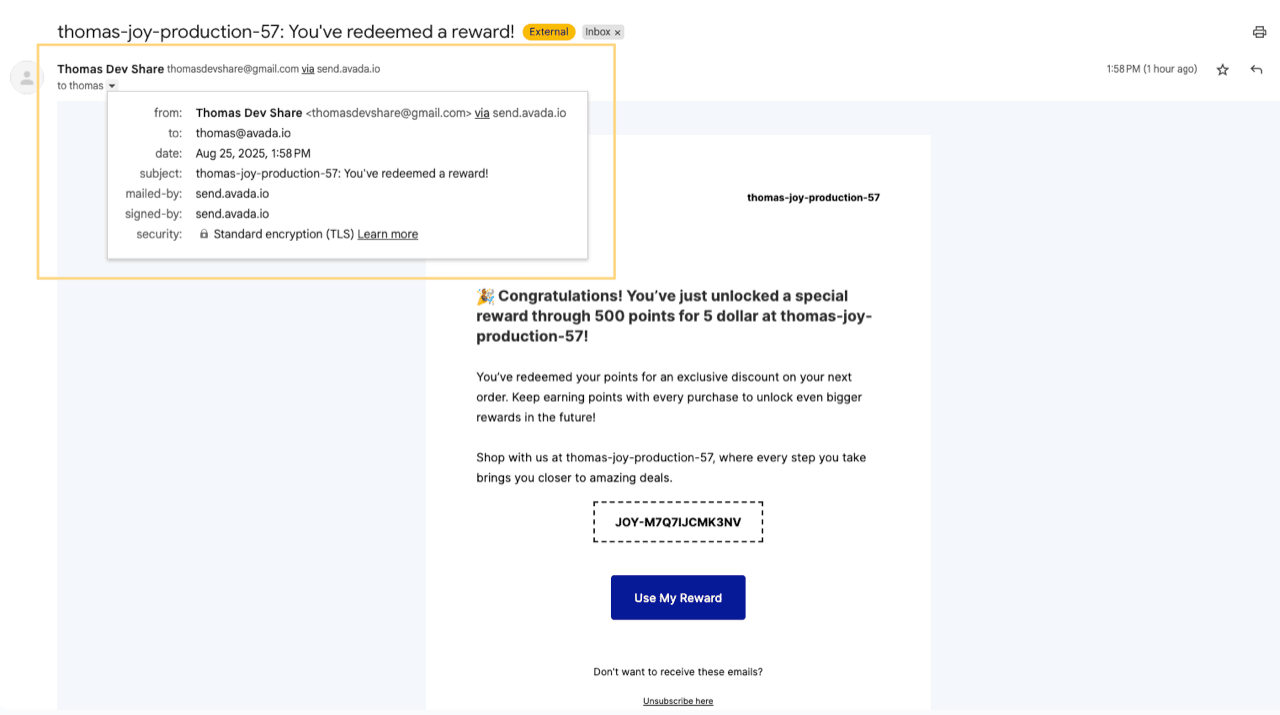This screenshot has height=715, width=1280.
Task: Select the JOY-M7Q7IJCMK3NV coupon code box
Action: [x=678, y=522]
